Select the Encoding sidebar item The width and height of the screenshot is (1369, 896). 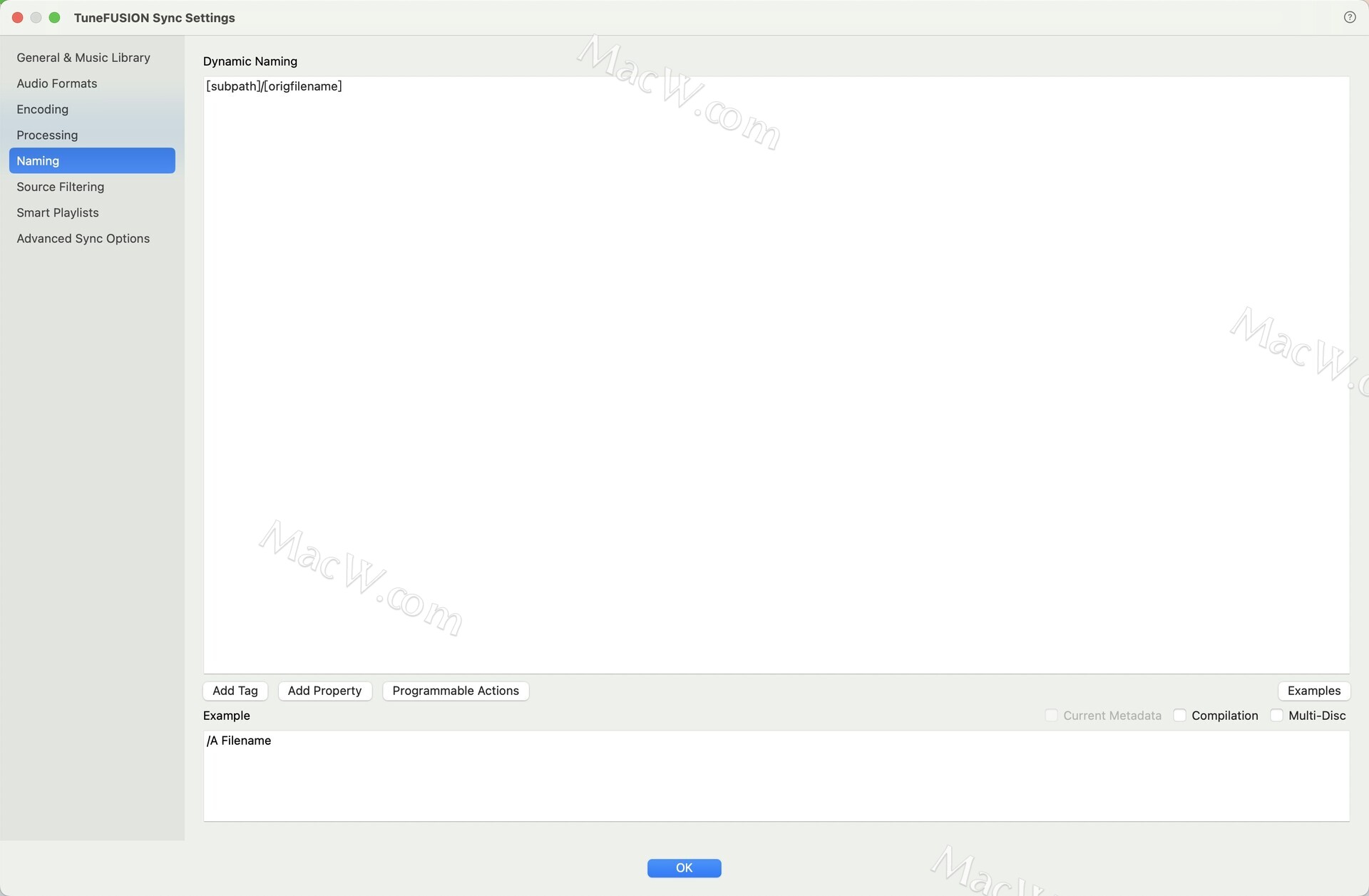pyautogui.click(x=92, y=109)
